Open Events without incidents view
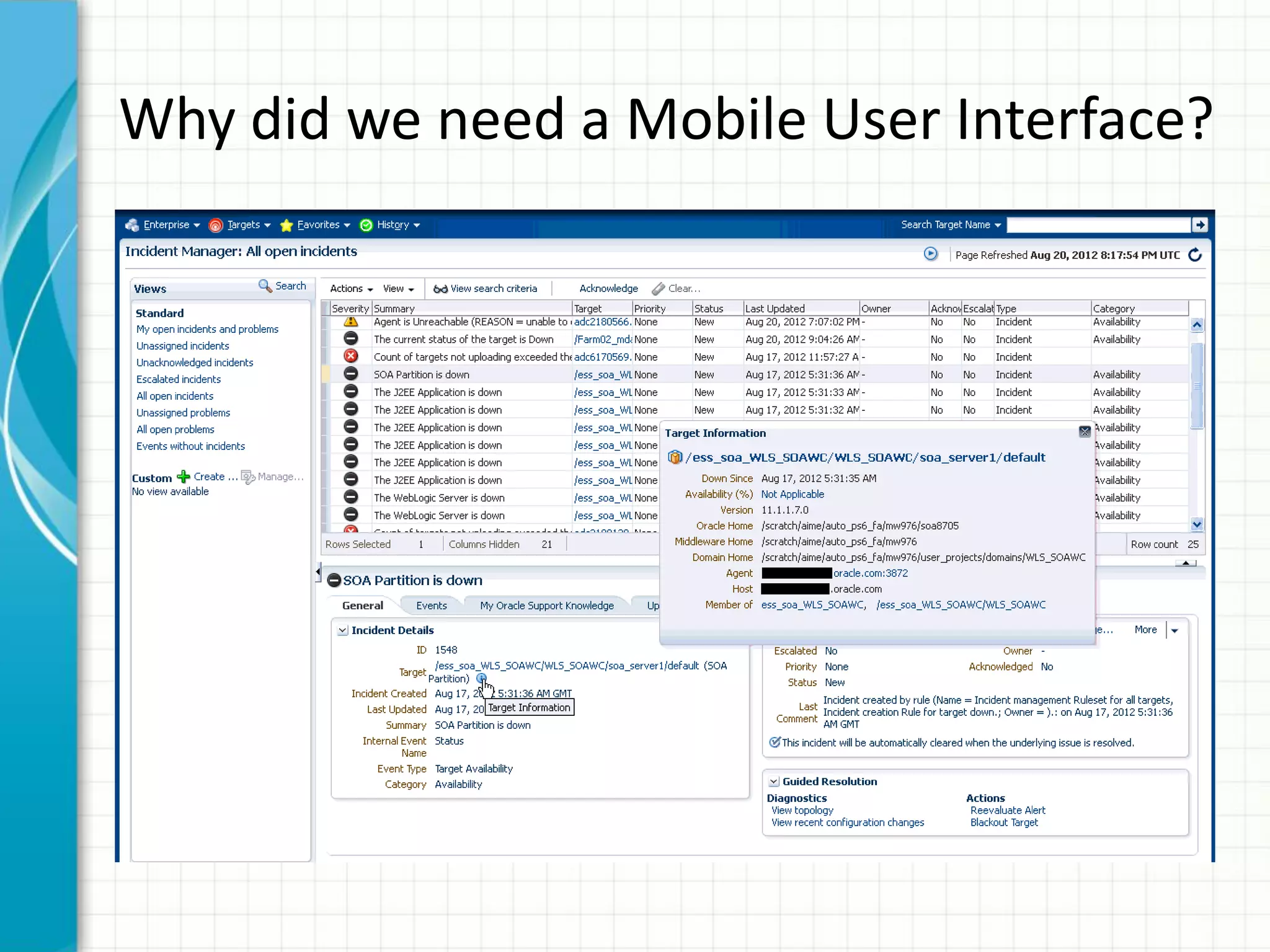The image size is (1270, 952). point(190,446)
